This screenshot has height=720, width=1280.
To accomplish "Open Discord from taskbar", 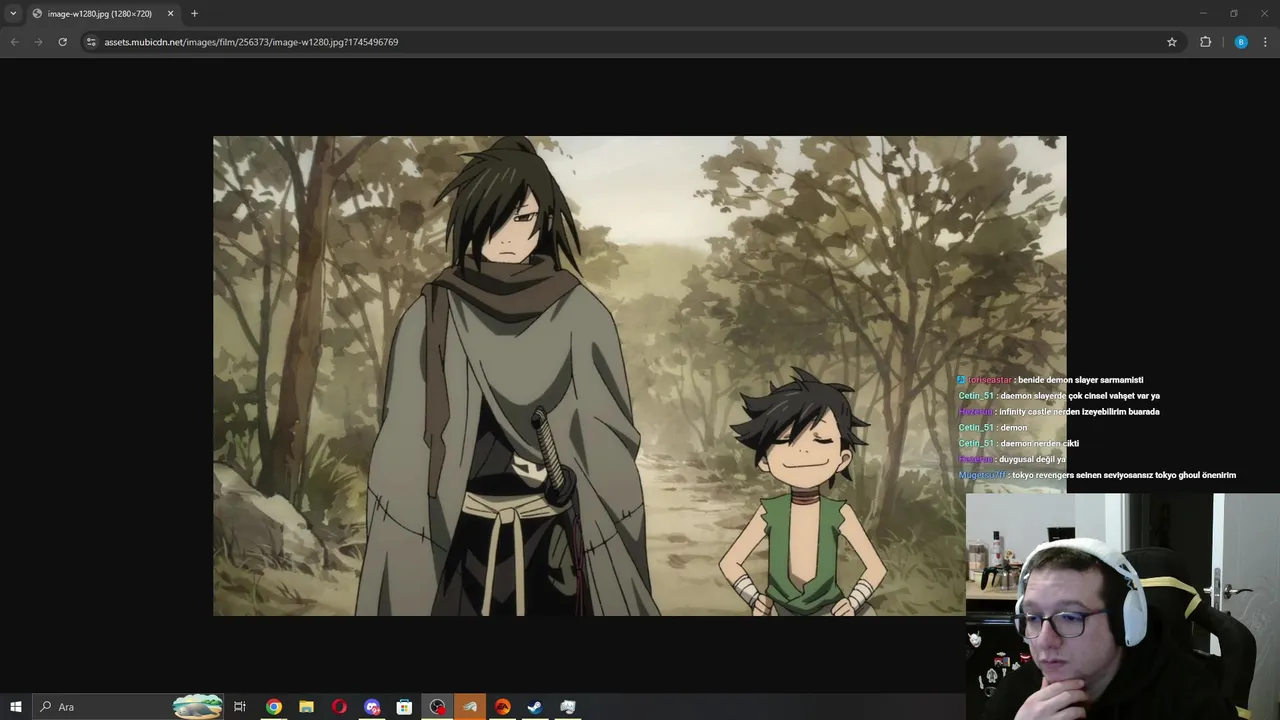I will [x=372, y=707].
